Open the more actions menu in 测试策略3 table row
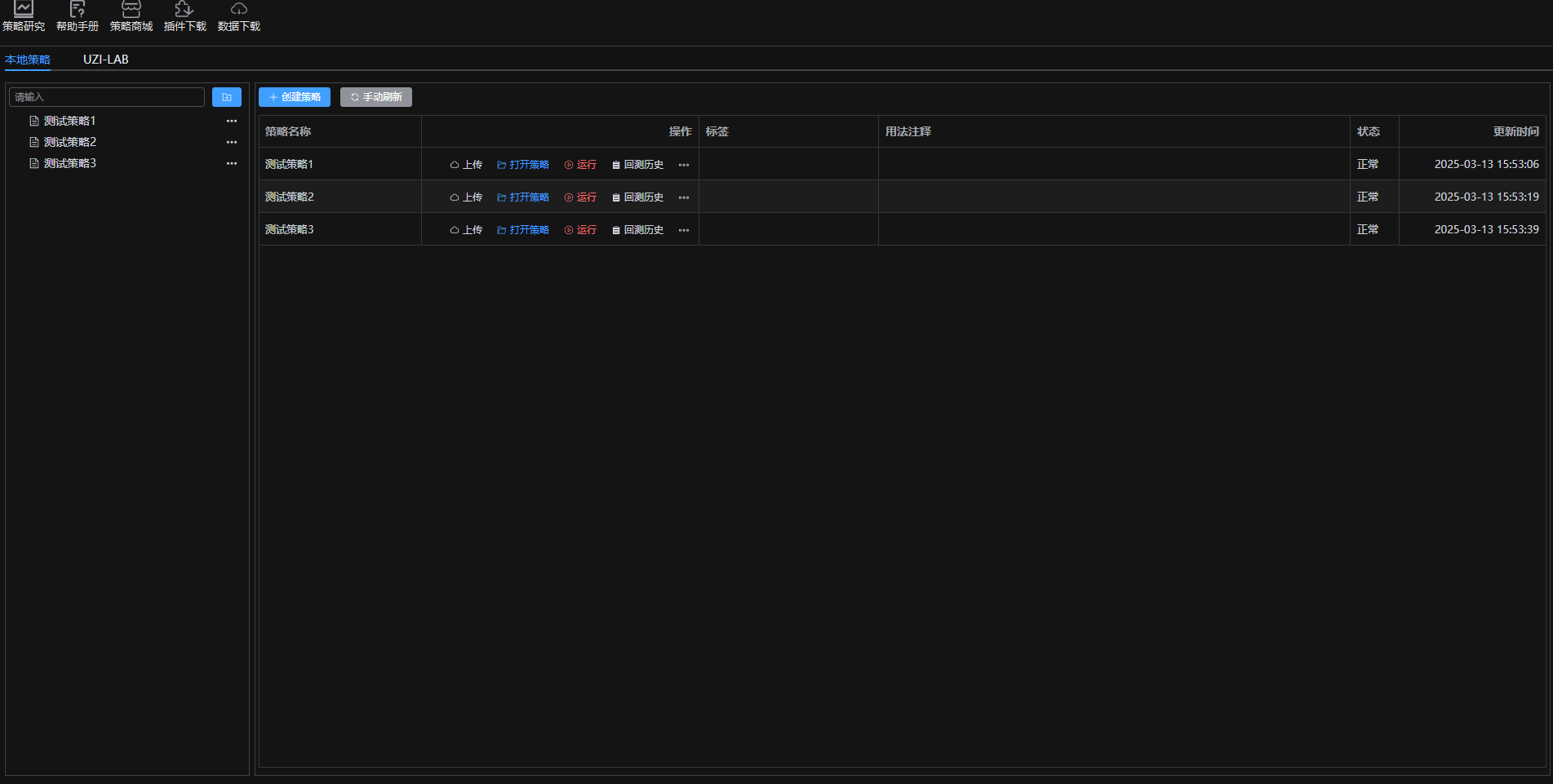Viewport: 1553px width, 784px height. point(684,230)
